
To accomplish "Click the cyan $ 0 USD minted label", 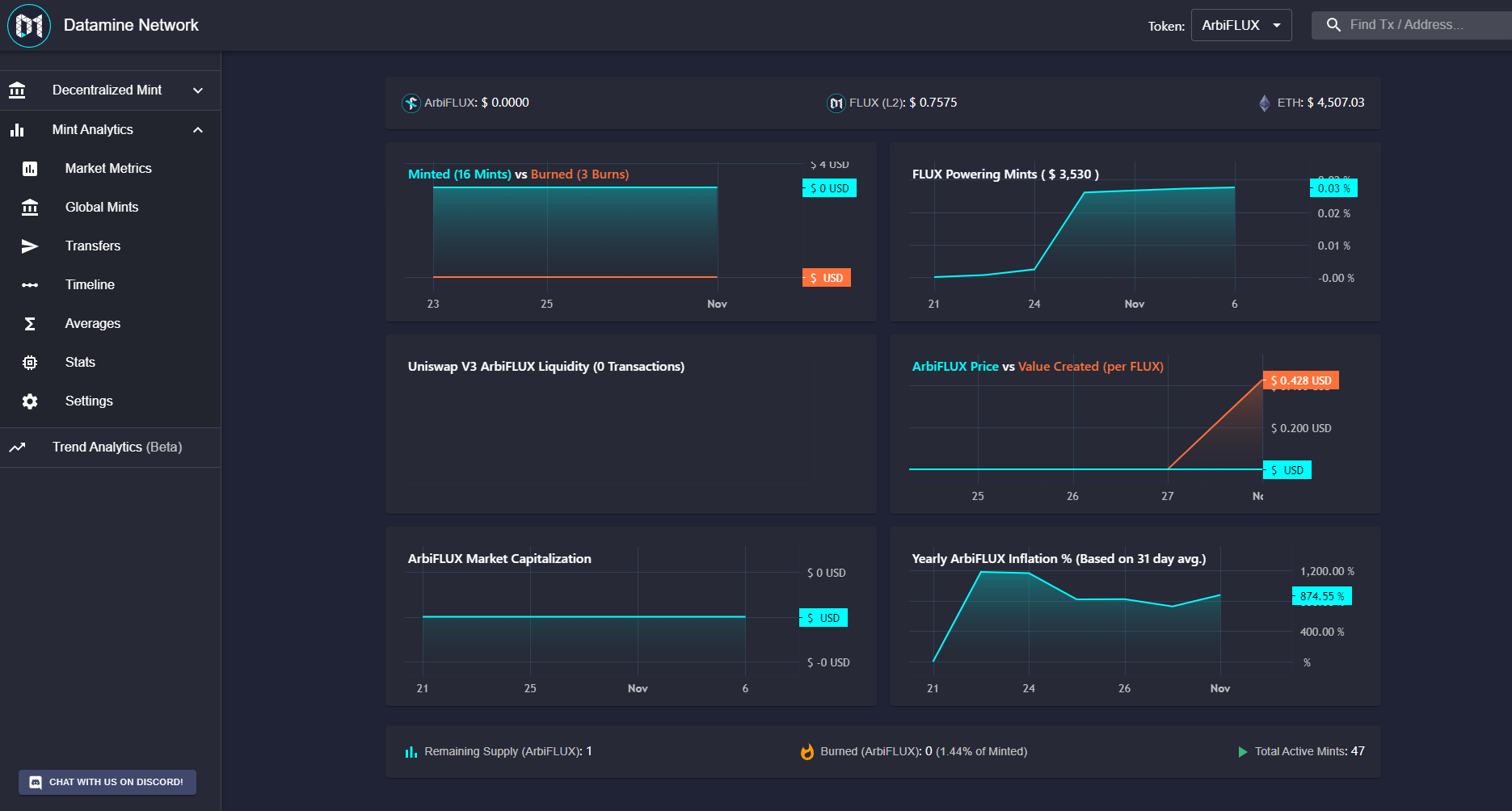I will [829, 188].
